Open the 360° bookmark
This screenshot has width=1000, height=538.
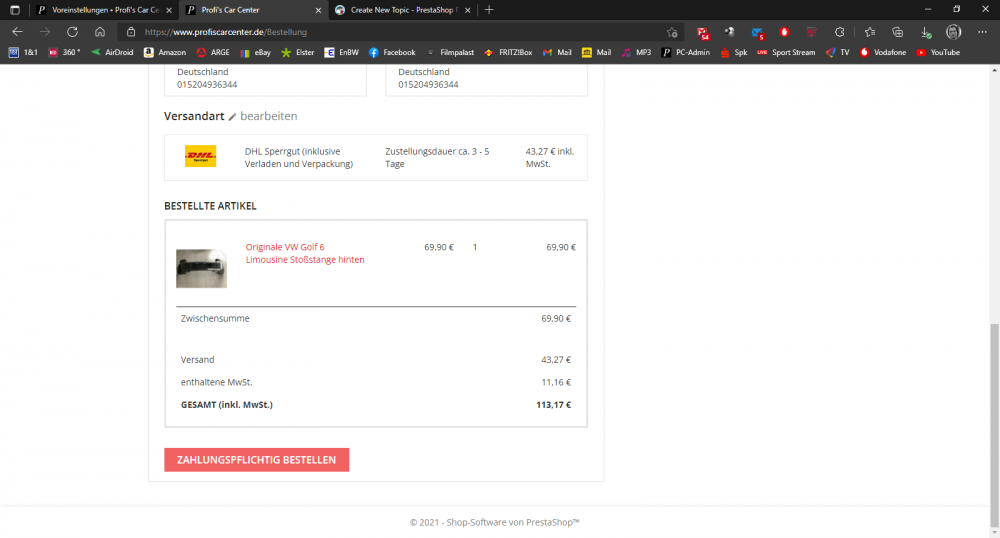point(64,52)
